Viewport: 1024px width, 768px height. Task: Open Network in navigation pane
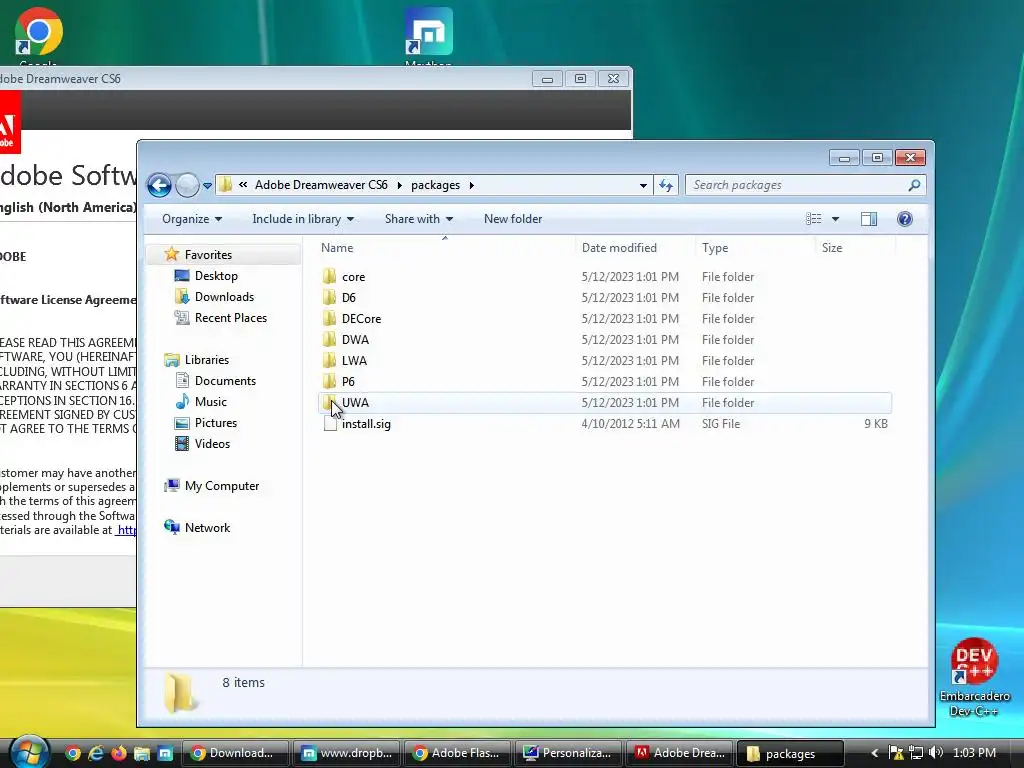coord(207,528)
